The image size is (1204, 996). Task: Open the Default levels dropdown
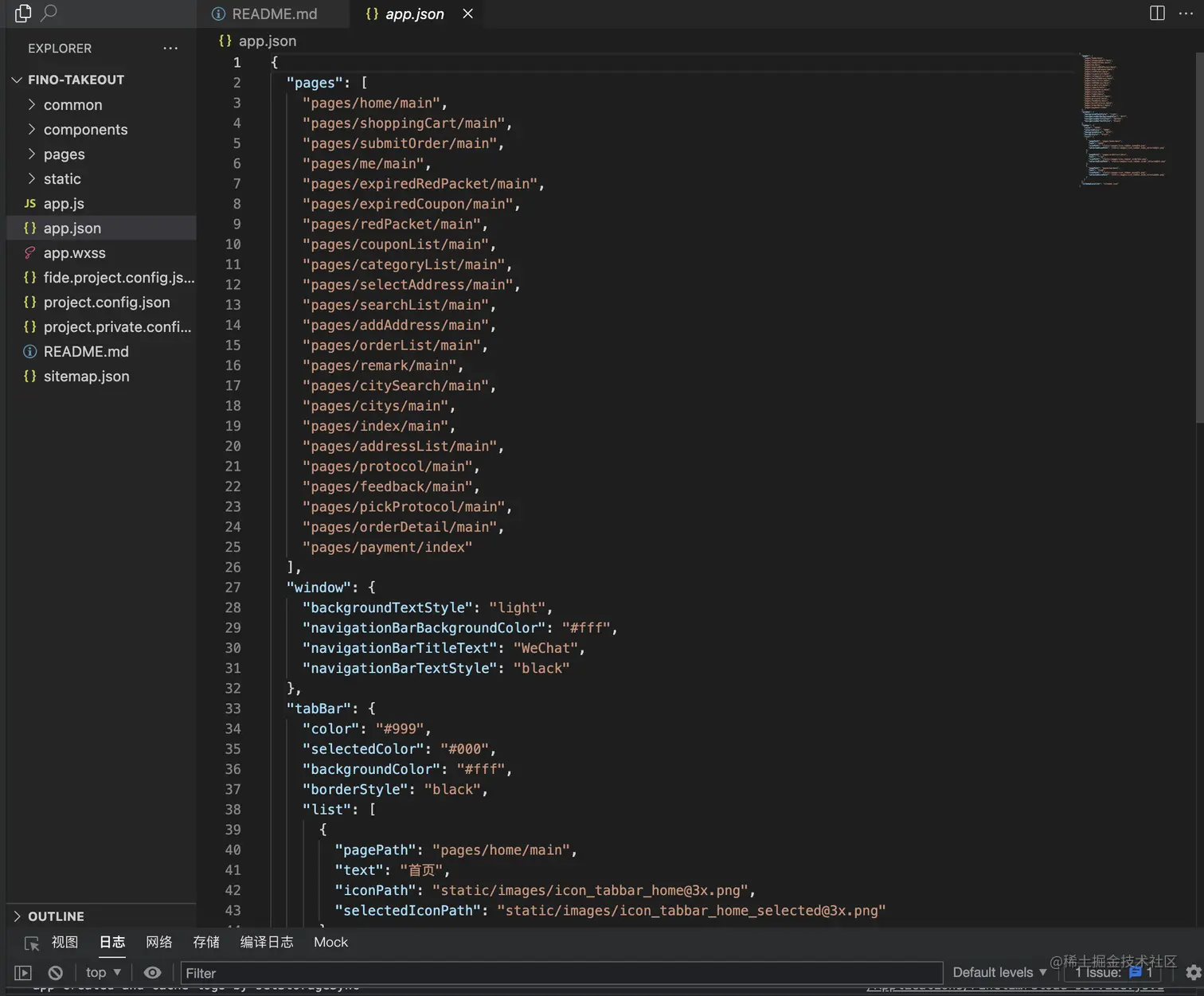pyautogui.click(x=999, y=973)
